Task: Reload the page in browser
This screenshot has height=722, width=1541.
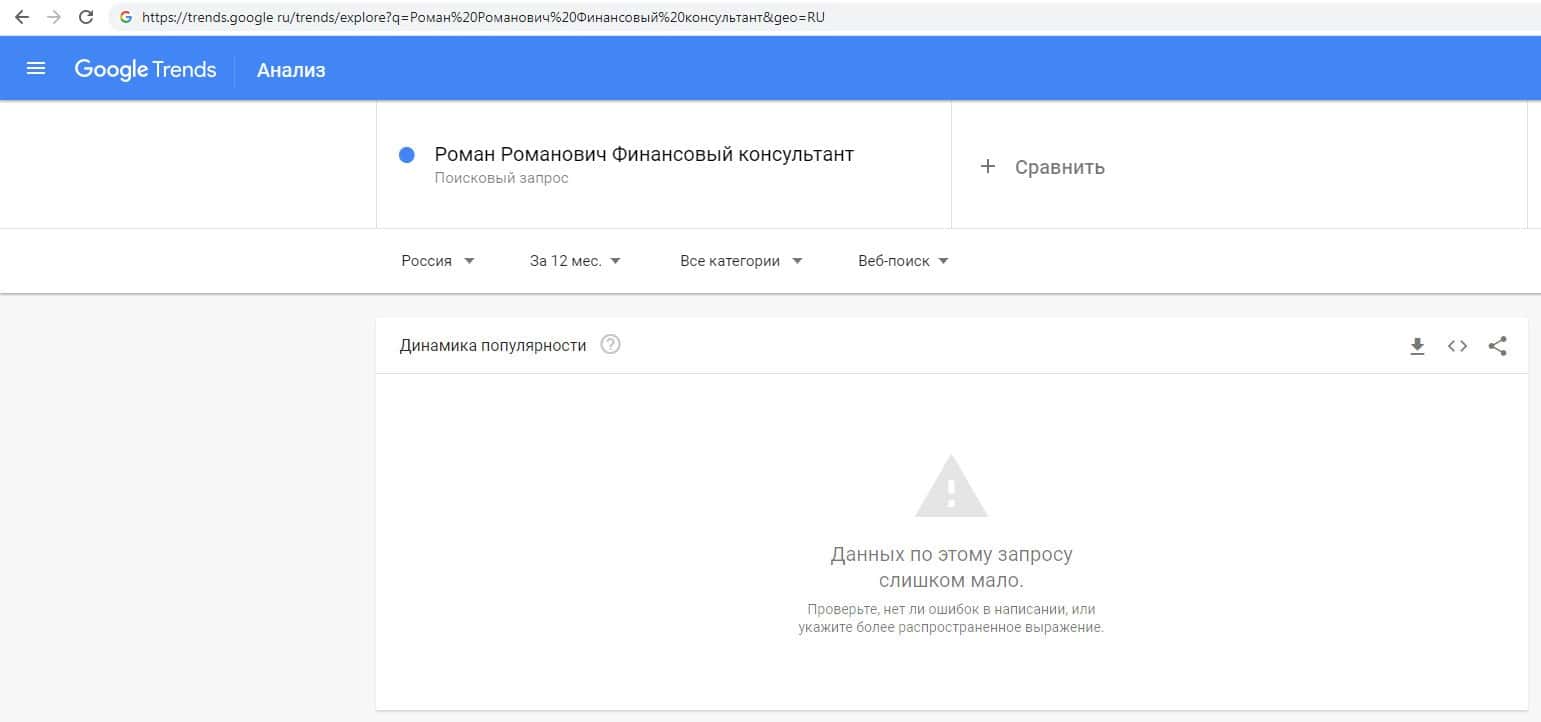Action: (86, 17)
